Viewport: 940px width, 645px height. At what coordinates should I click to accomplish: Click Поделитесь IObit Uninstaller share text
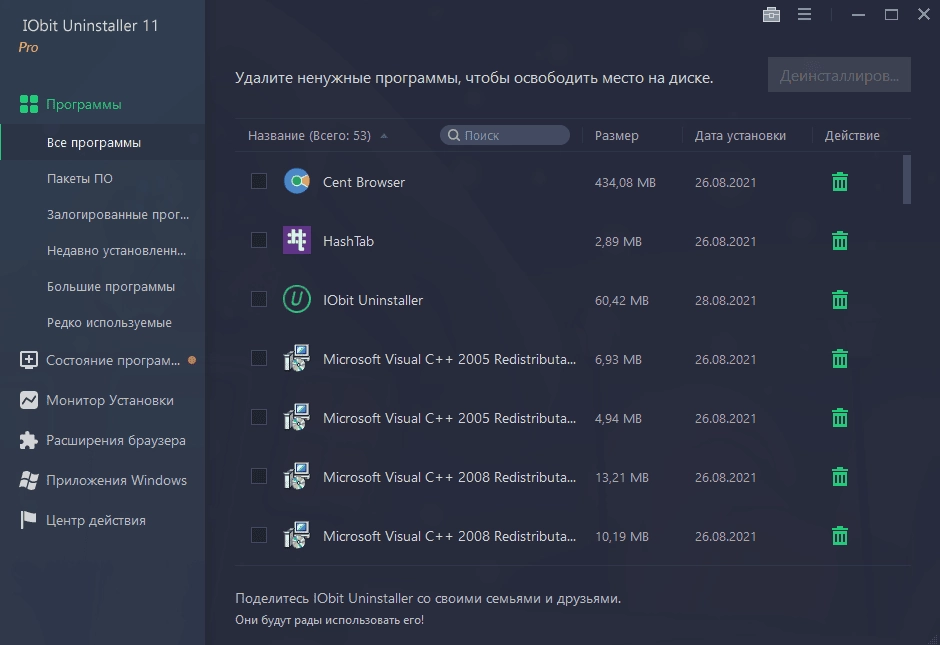click(x=428, y=598)
